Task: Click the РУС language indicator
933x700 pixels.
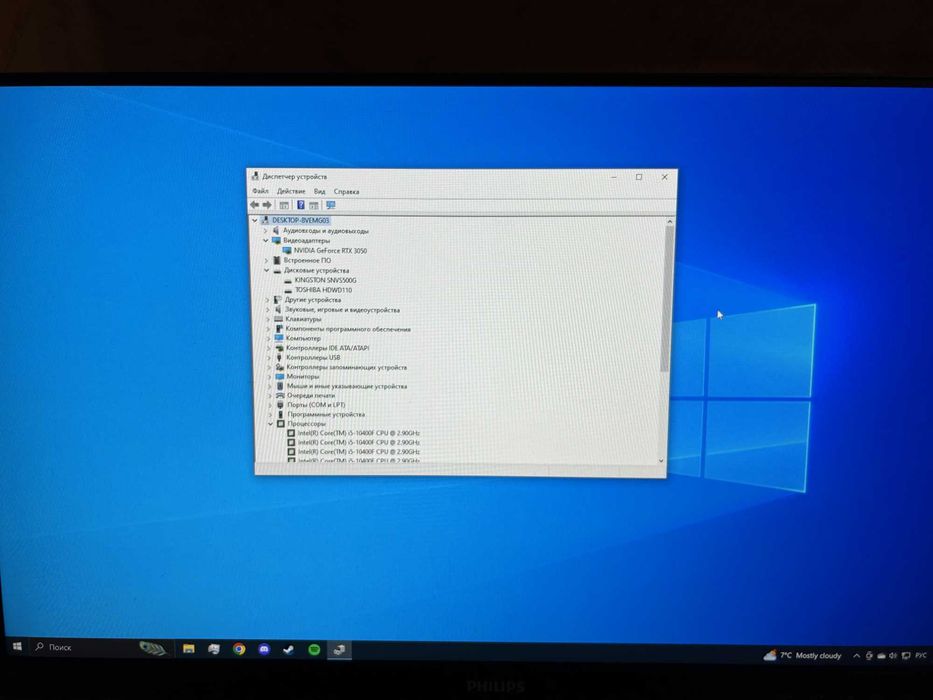Action: [x=921, y=655]
